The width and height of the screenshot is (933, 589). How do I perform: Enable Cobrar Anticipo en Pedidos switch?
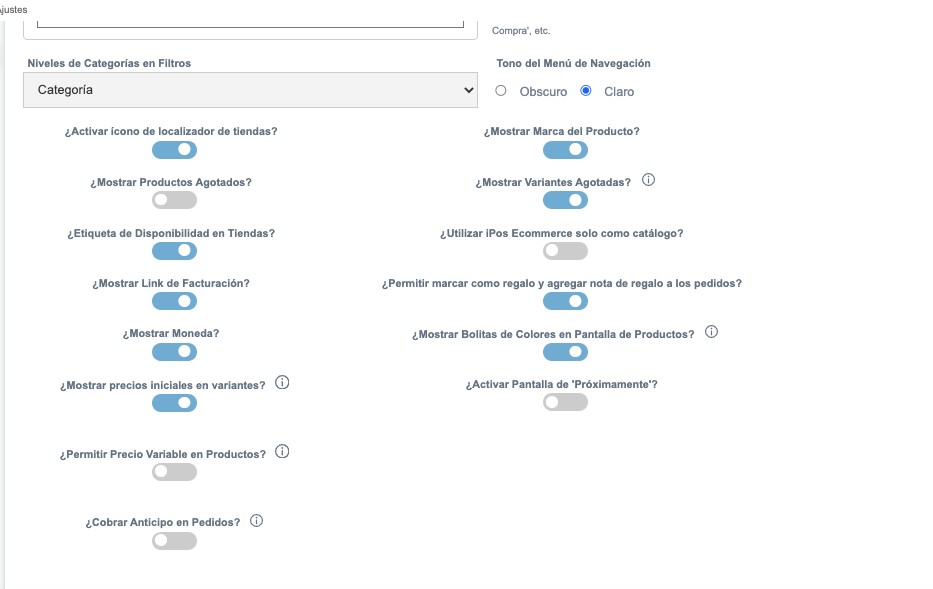[174, 541]
